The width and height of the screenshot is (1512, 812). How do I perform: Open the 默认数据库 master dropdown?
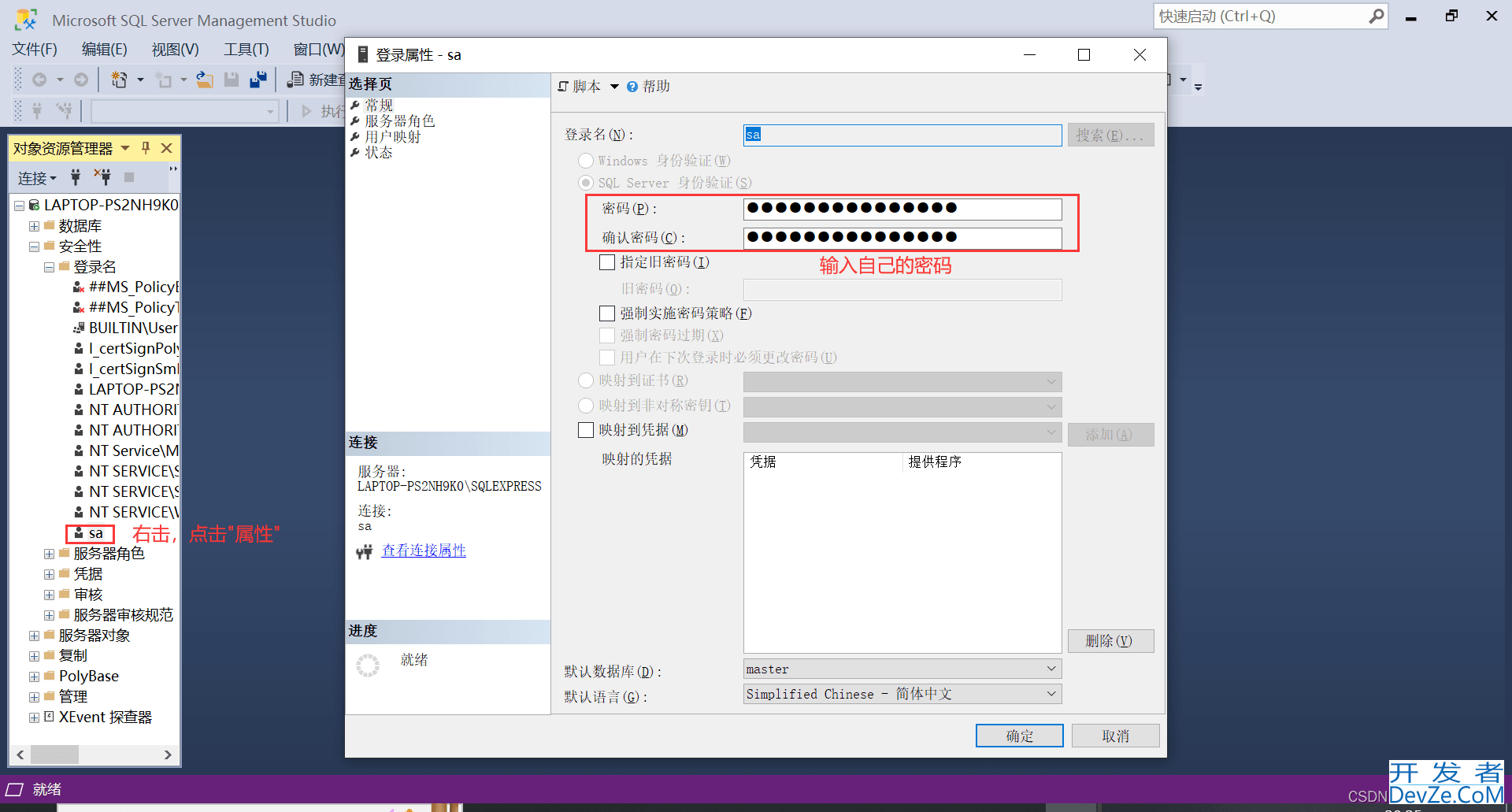[902, 669]
